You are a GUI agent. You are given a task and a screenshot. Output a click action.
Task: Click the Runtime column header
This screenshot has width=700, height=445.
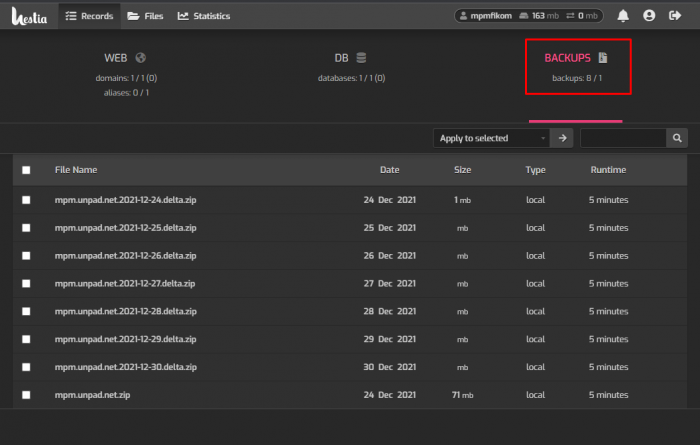[x=608, y=170]
